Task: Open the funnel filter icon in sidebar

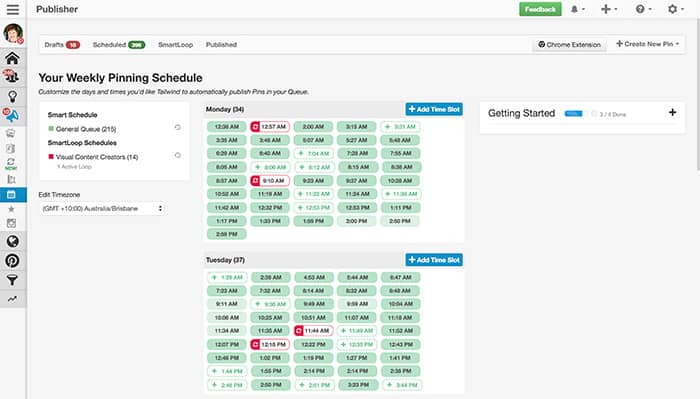Action: click(x=12, y=280)
